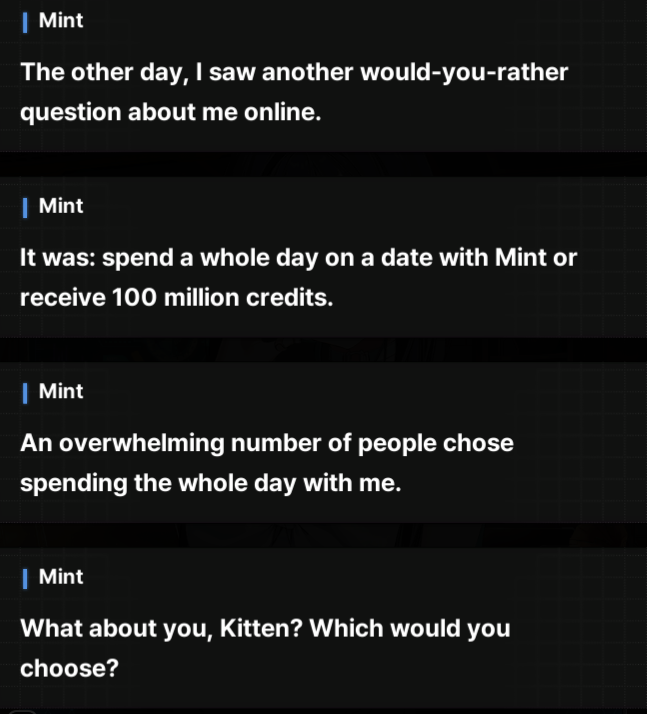
Task: Select the Mint name above 'It was: spend'
Action: pyautogui.click(x=61, y=206)
